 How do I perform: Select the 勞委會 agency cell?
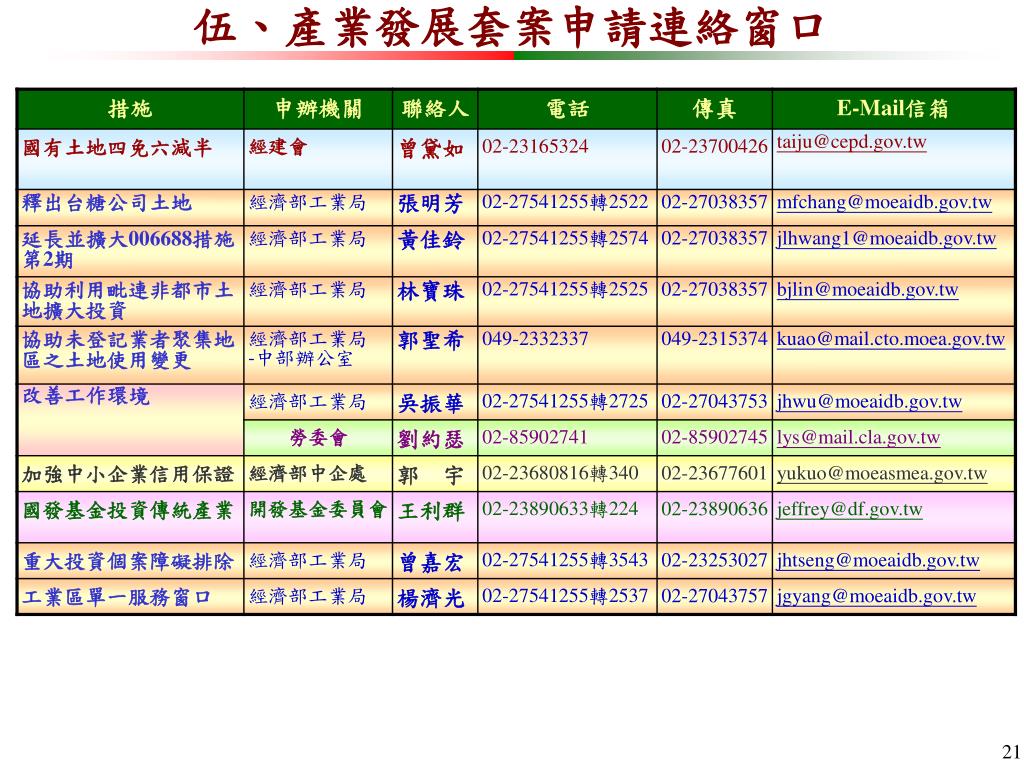[x=318, y=438]
